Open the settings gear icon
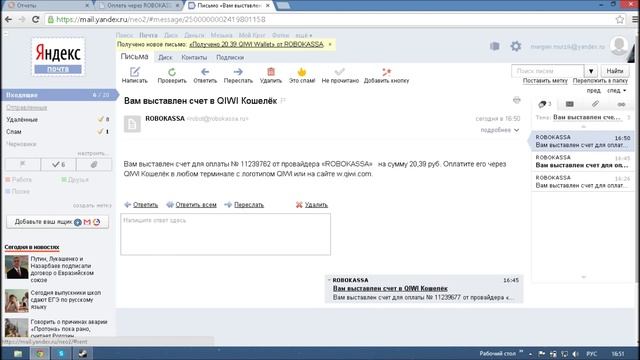Screen dimensions: 640x360 516,46
